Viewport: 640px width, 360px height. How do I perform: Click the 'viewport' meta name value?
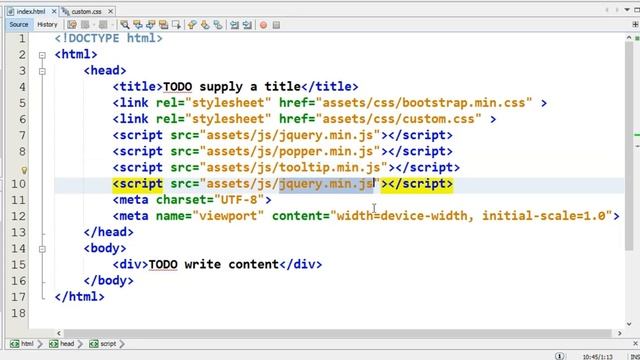click(229, 216)
